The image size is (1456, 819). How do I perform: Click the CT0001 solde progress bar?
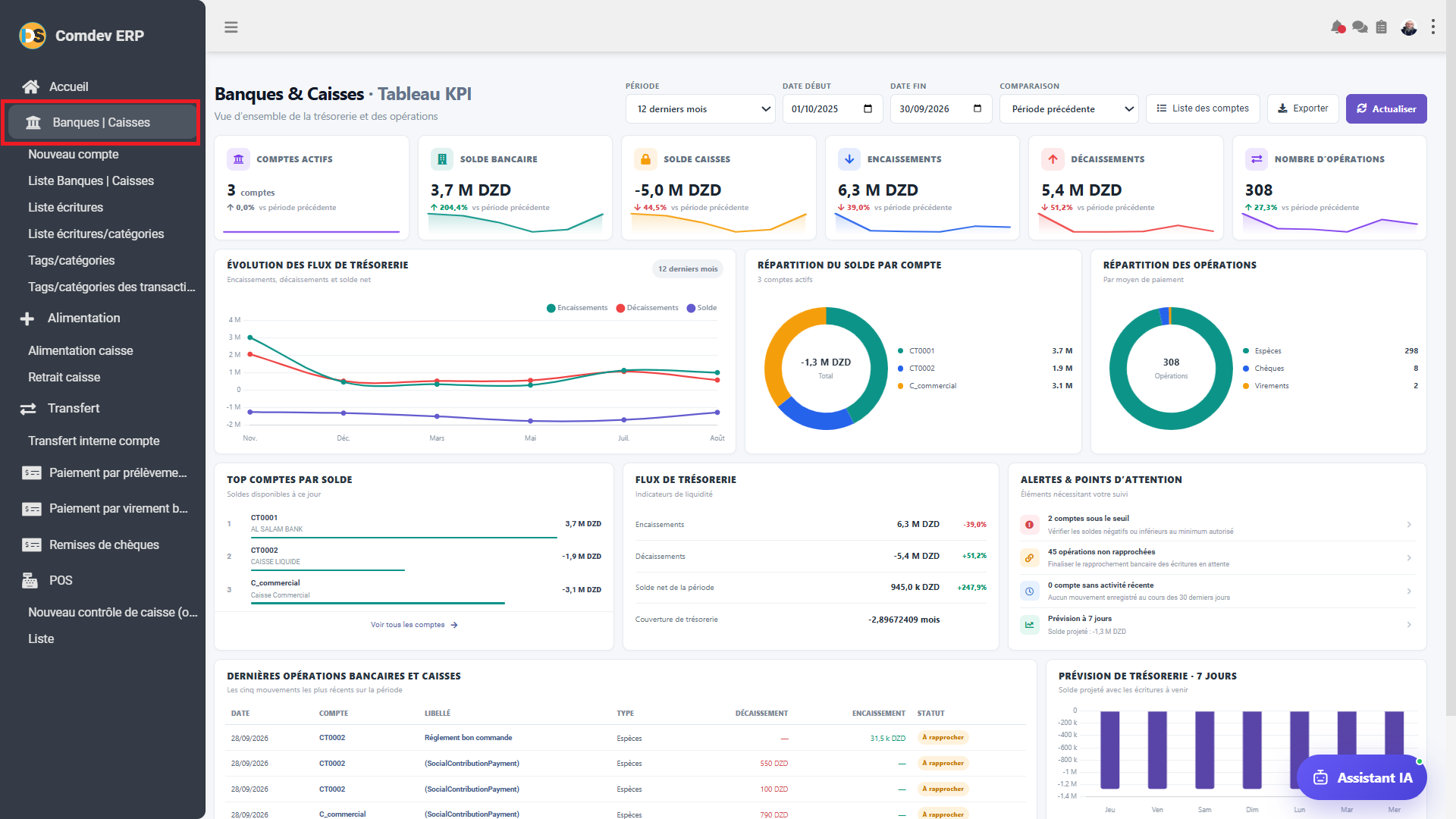(x=403, y=538)
